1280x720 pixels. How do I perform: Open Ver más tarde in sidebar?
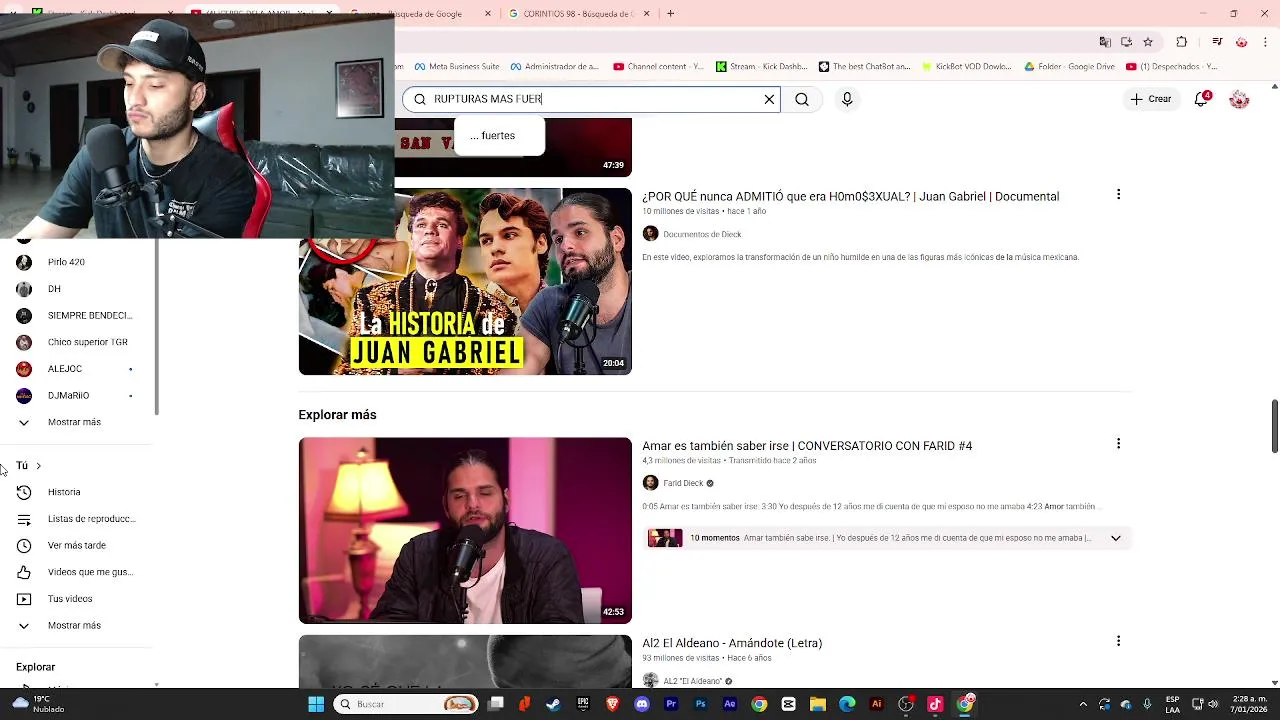coord(76,545)
